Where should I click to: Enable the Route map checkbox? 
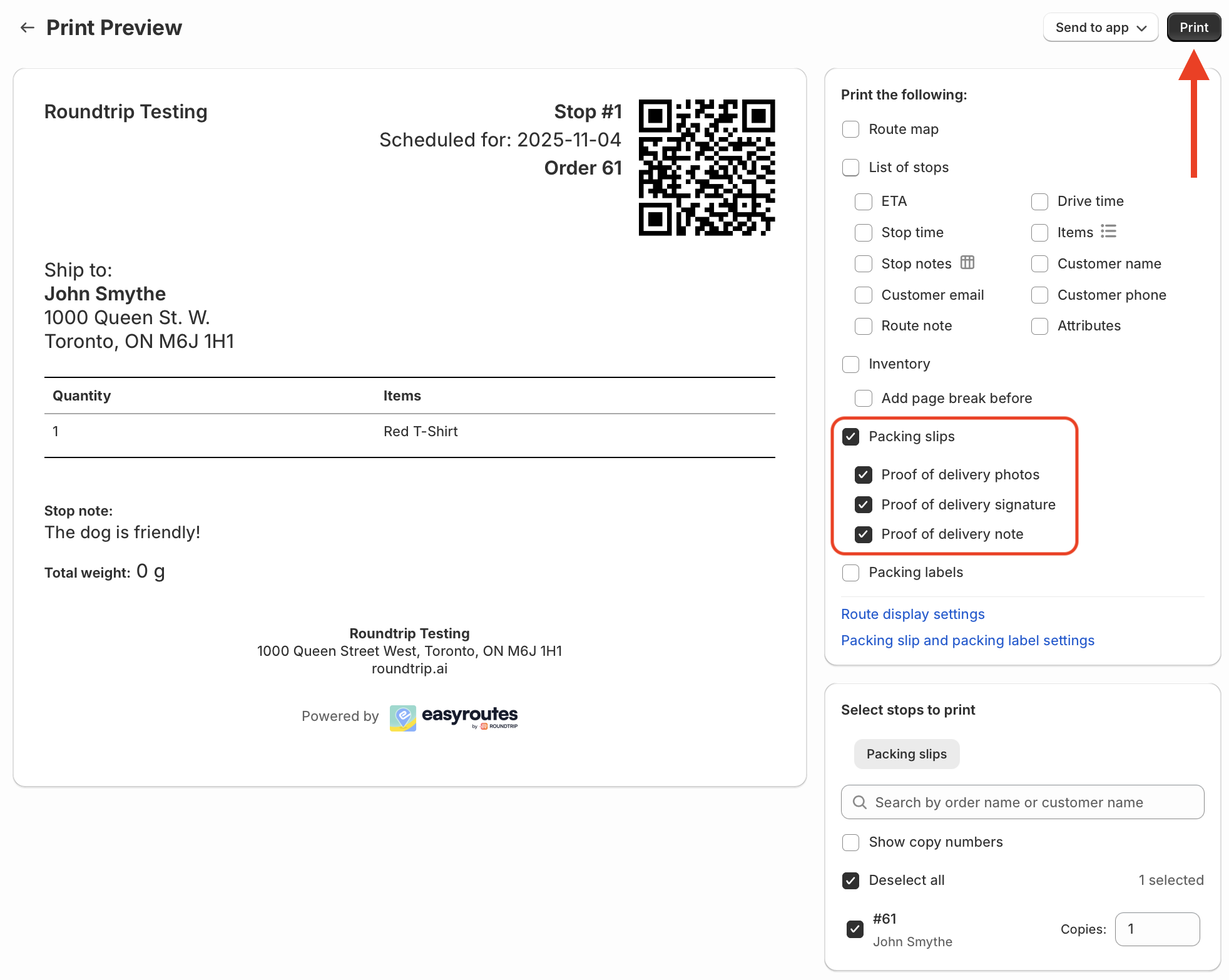pos(850,130)
